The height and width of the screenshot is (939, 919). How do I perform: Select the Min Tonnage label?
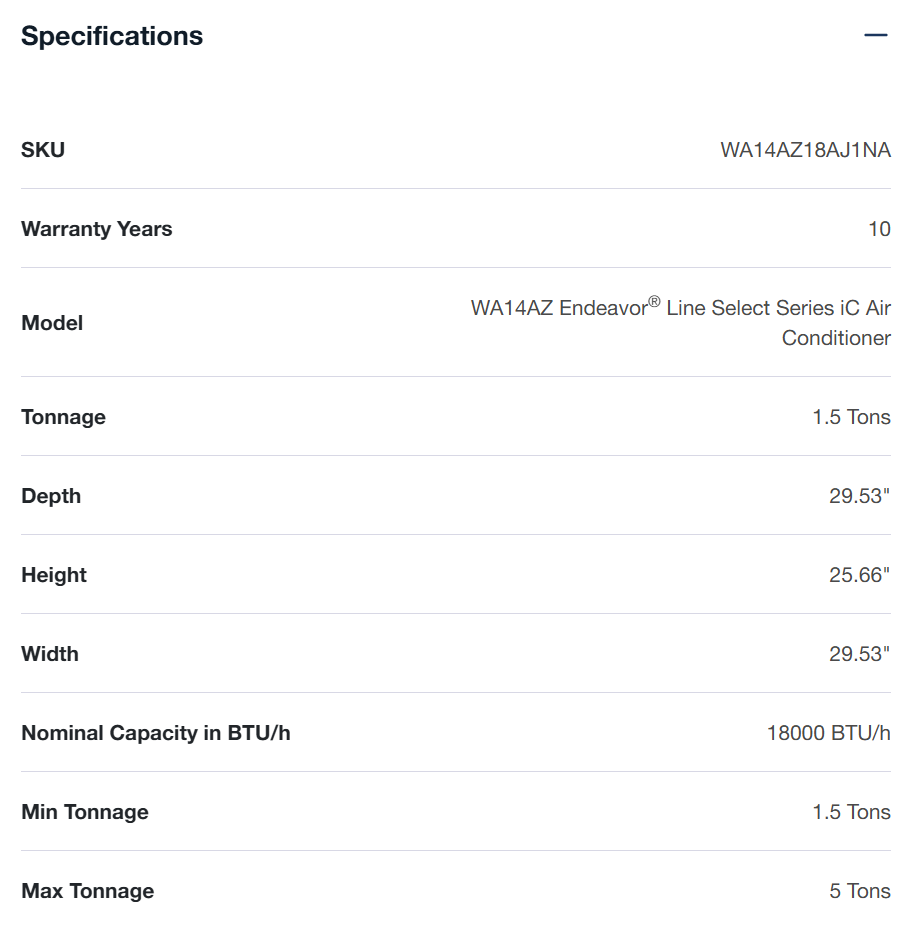[85, 812]
